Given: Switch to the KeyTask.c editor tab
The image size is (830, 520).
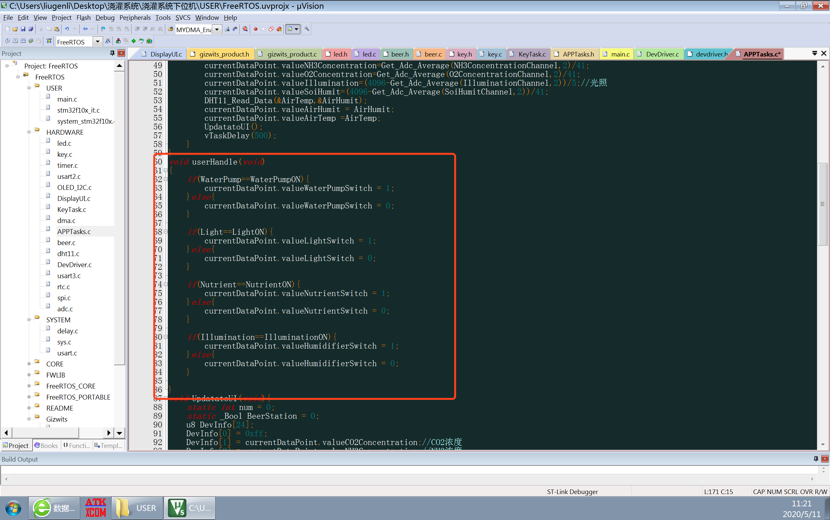Looking at the screenshot, I should point(528,54).
